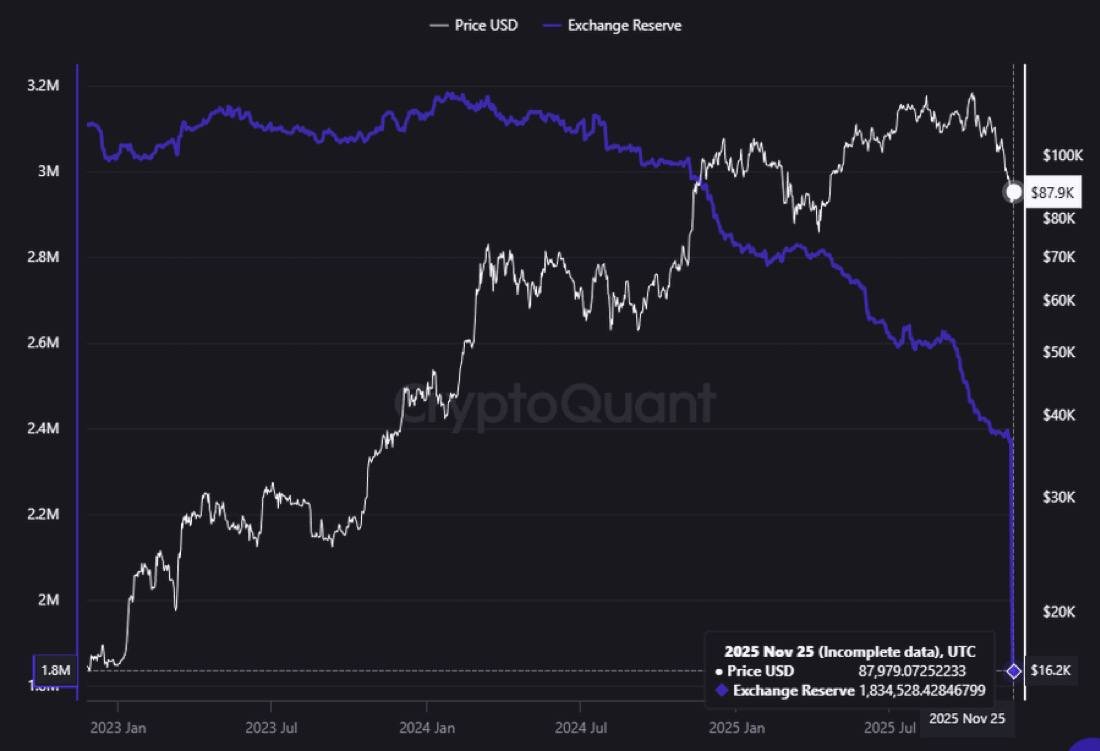Click the purple line swatch in legend
1100x751 pixels.
(552, 25)
